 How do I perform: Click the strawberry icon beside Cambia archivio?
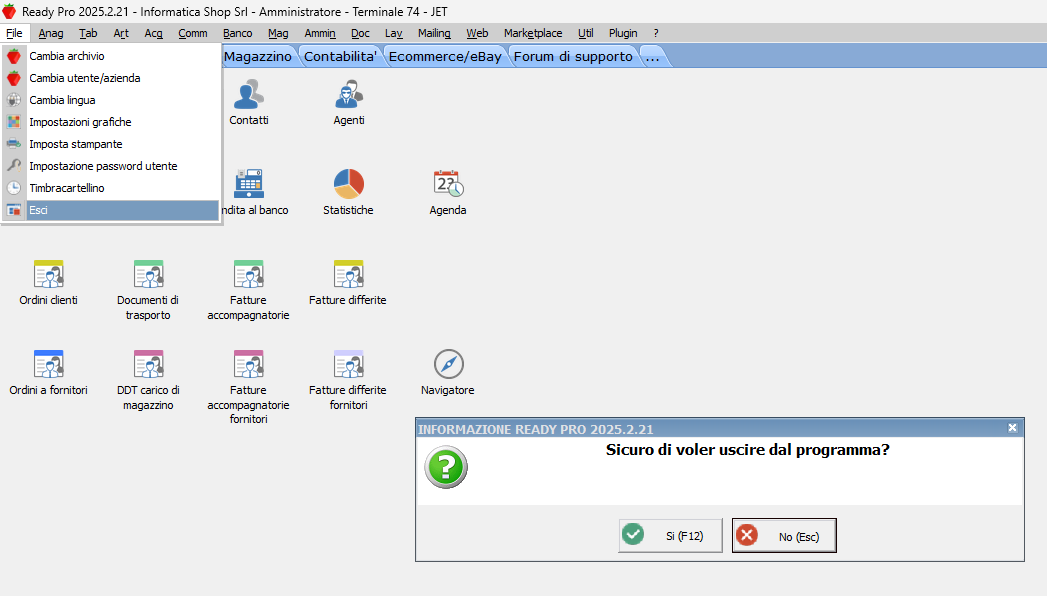click(14, 56)
